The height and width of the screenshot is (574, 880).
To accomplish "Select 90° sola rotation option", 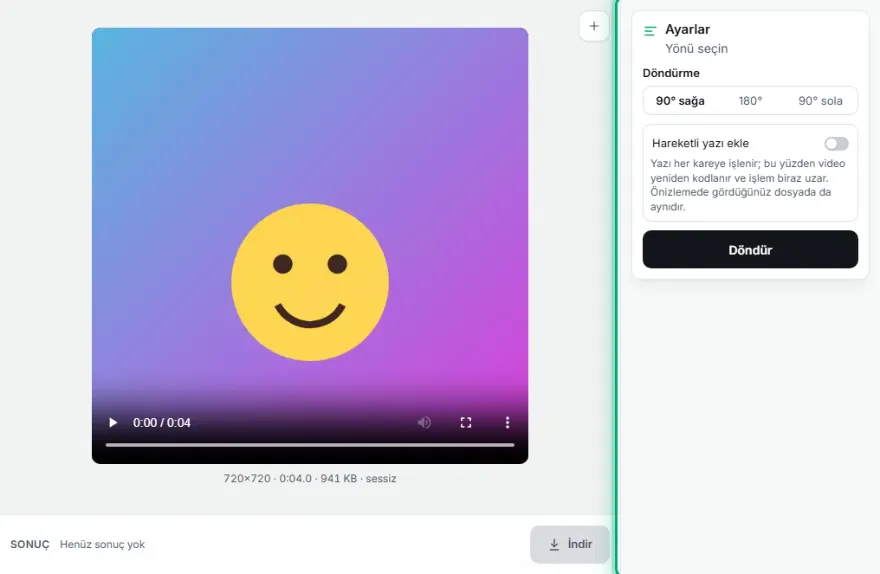I will (x=820, y=101).
